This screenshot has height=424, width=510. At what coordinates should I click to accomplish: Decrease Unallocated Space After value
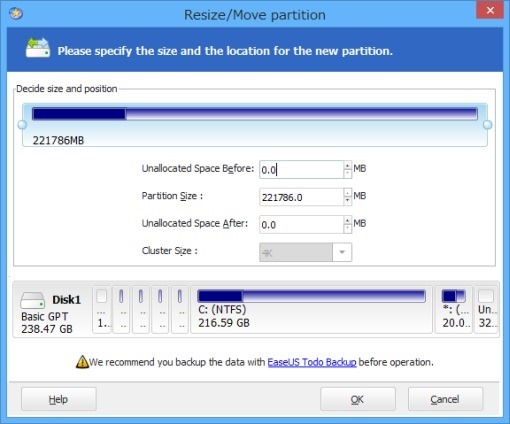click(348, 228)
